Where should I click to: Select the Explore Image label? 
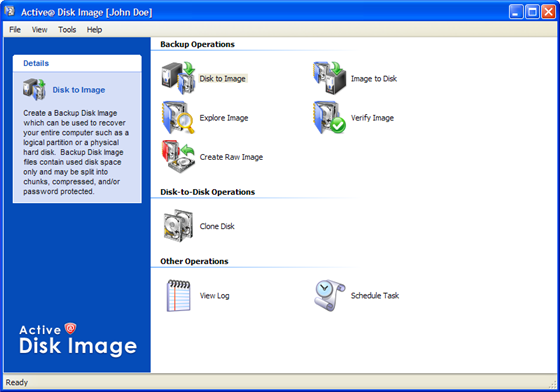(x=224, y=118)
